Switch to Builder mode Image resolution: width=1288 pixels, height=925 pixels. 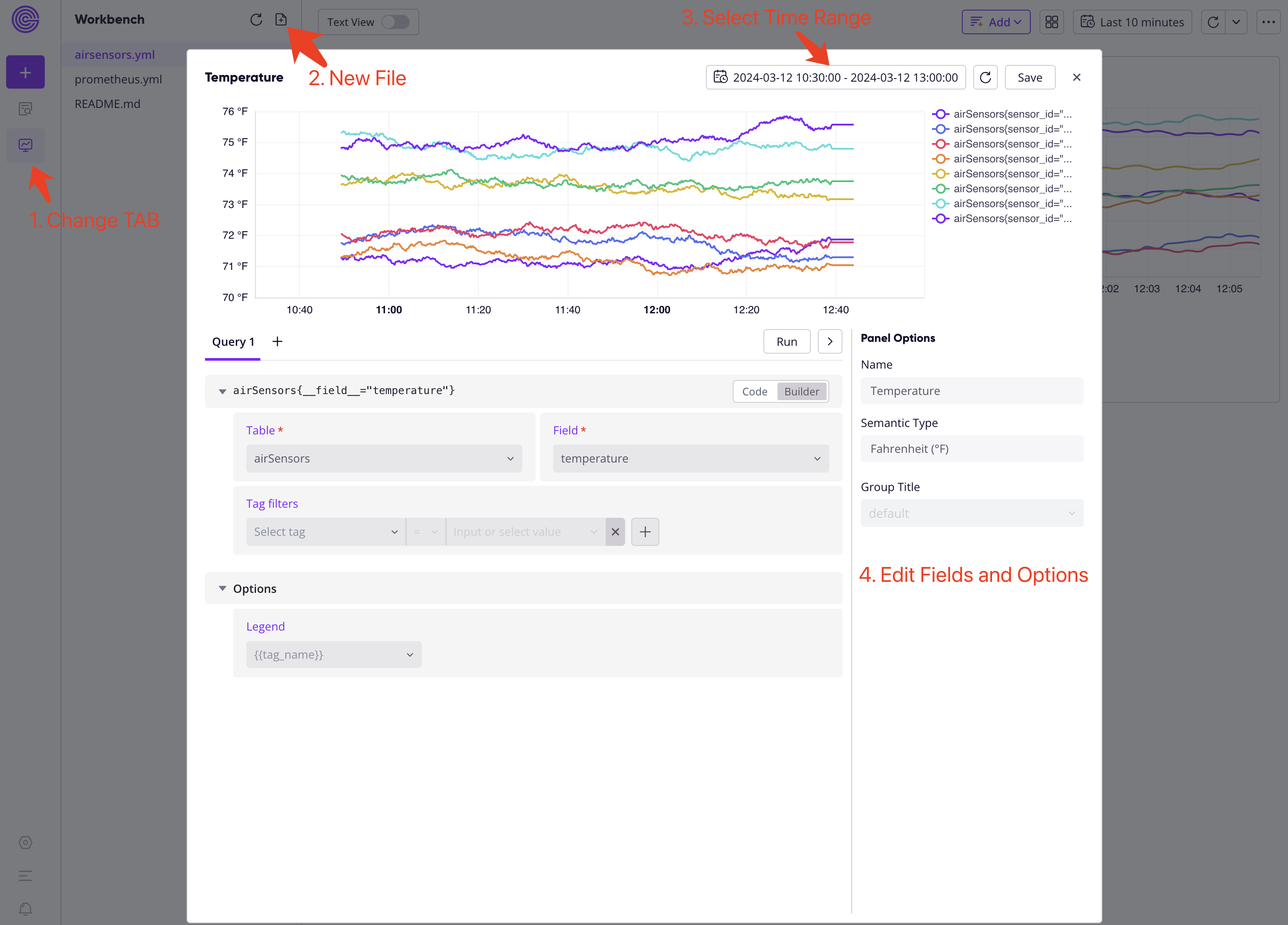tap(801, 391)
